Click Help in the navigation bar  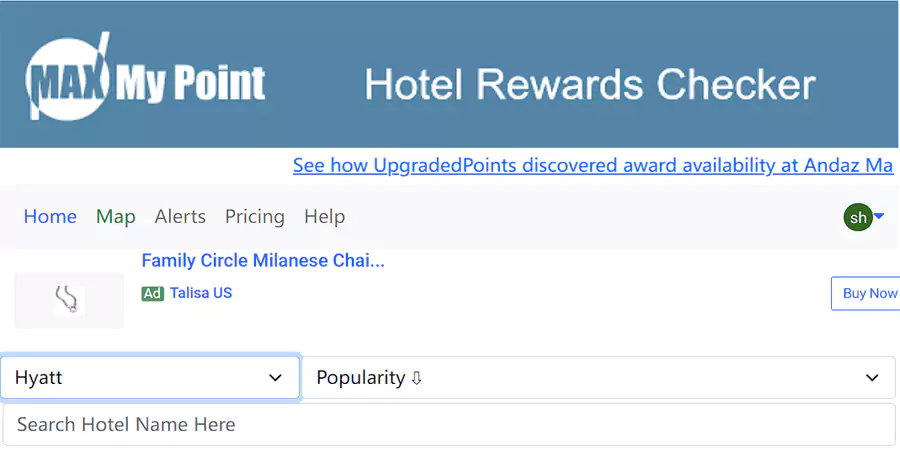(x=324, y=217)
